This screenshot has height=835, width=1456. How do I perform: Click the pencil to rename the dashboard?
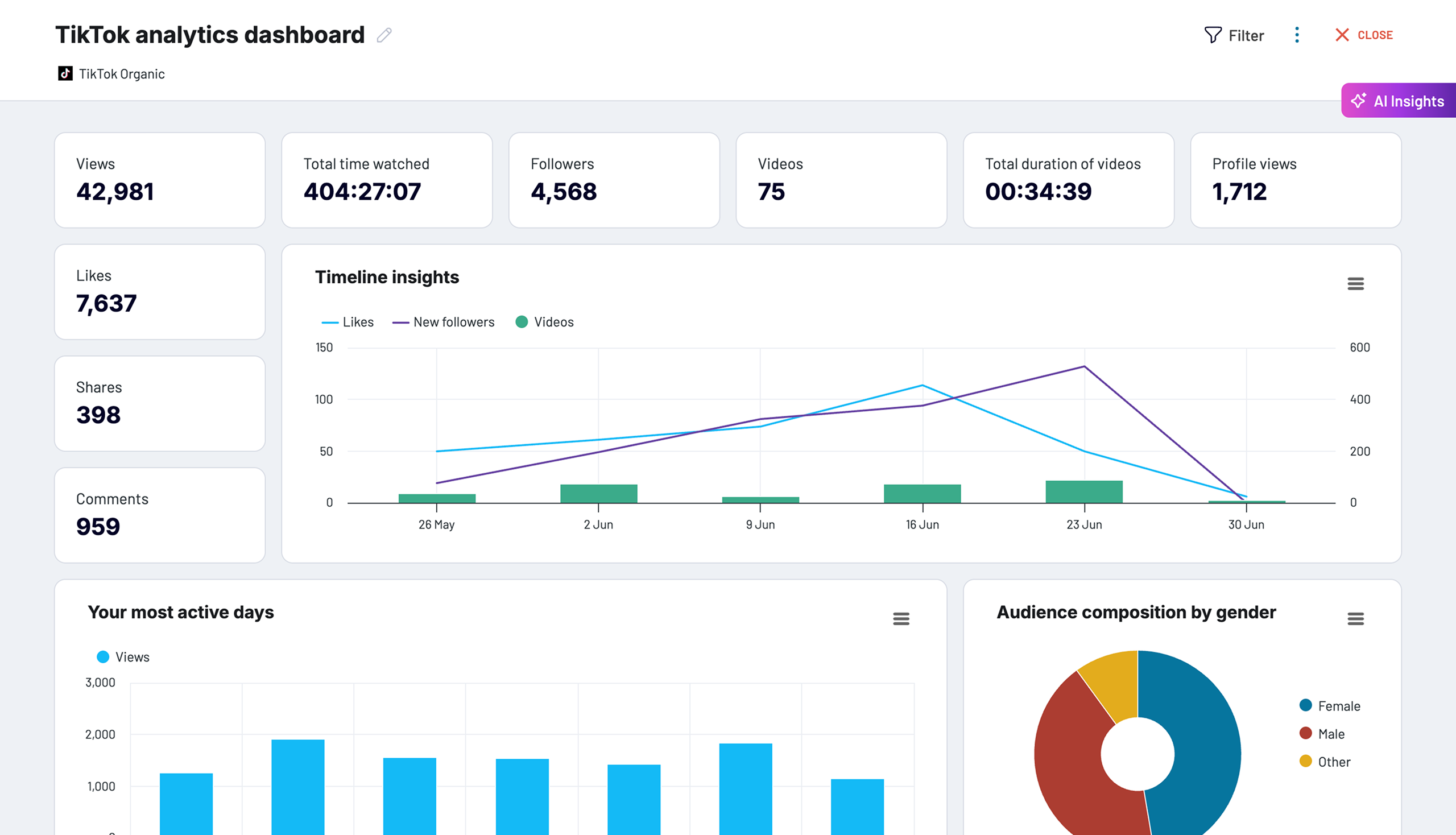tap(384, 35)
